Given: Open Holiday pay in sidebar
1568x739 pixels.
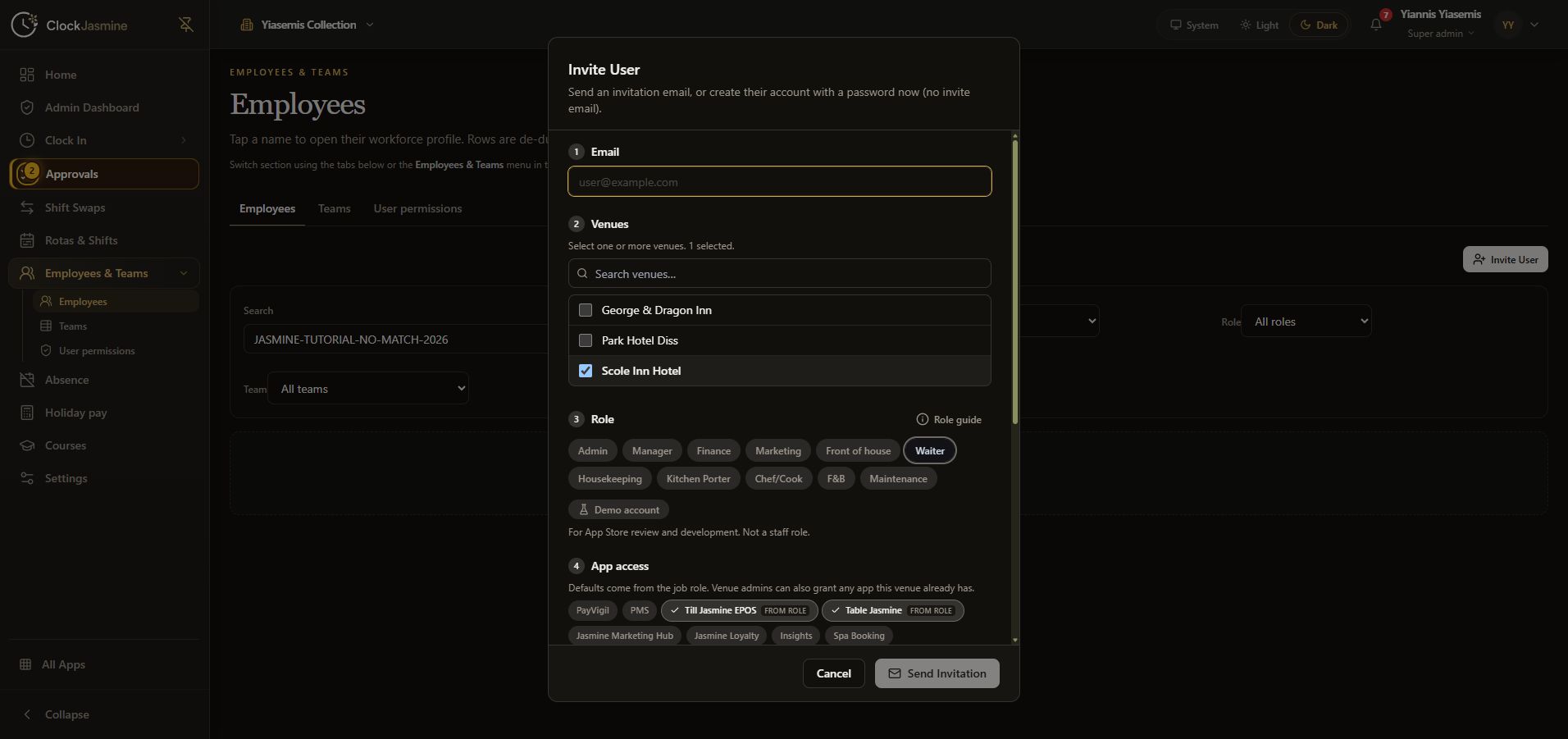Looking at the screenshot, I should 104,413.
